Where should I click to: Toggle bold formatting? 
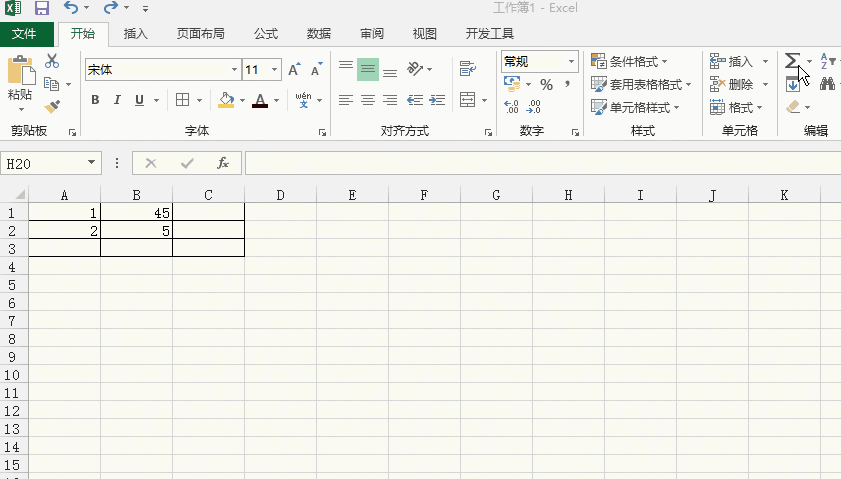click(x=95, y=100)
